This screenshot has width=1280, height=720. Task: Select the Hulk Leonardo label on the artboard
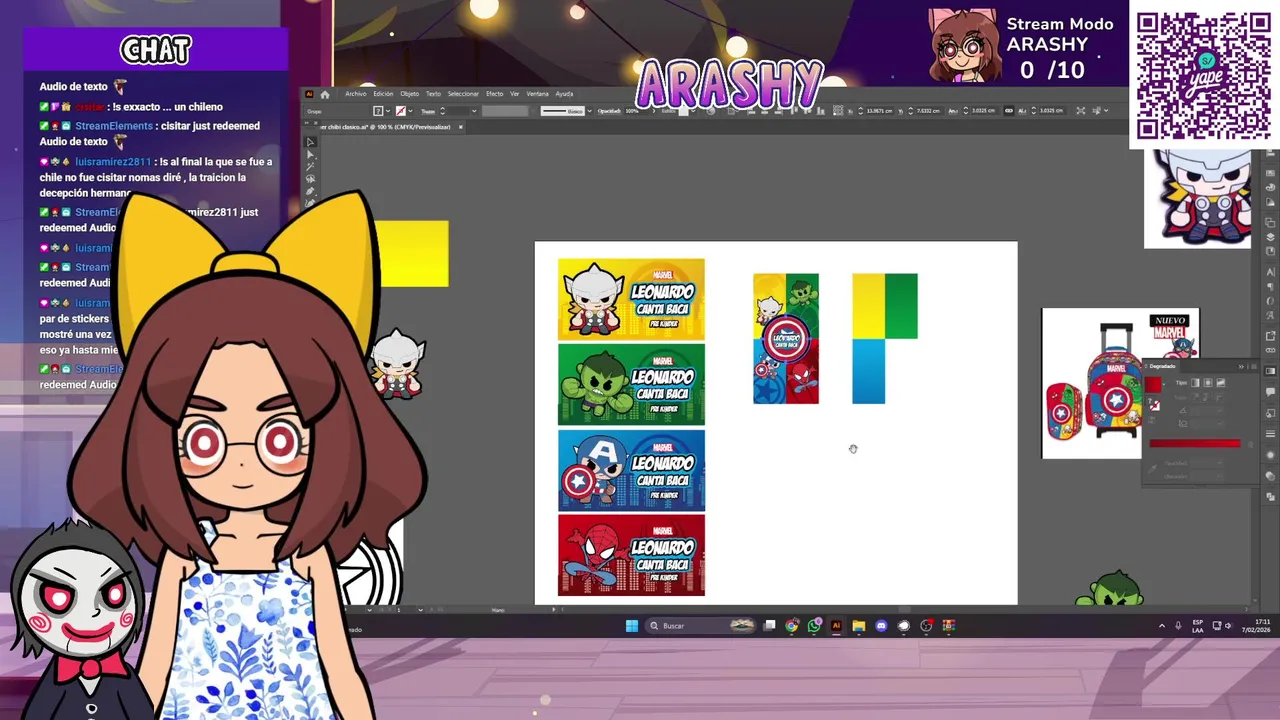(631, 385)
